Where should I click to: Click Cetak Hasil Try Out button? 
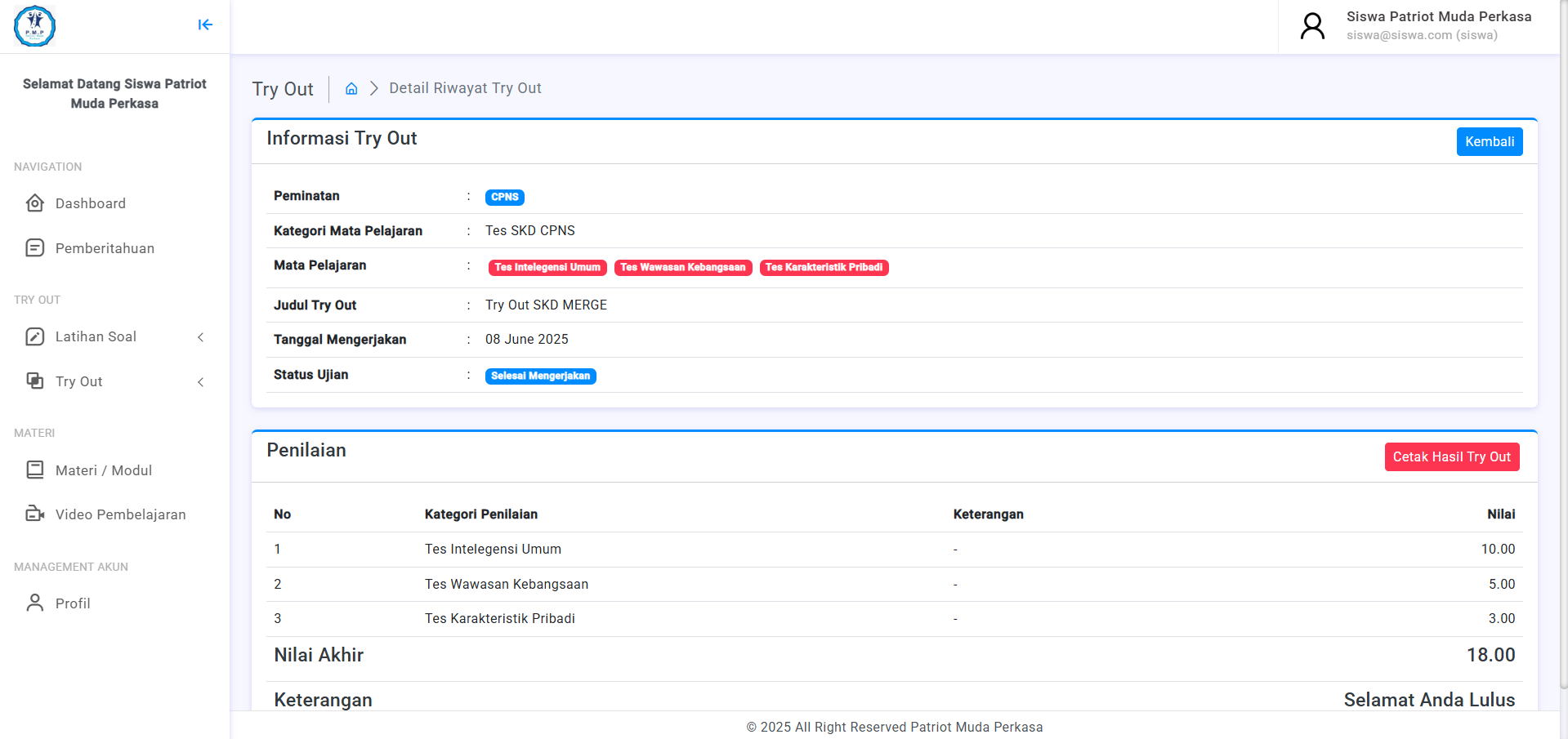tap(1452, 456)
